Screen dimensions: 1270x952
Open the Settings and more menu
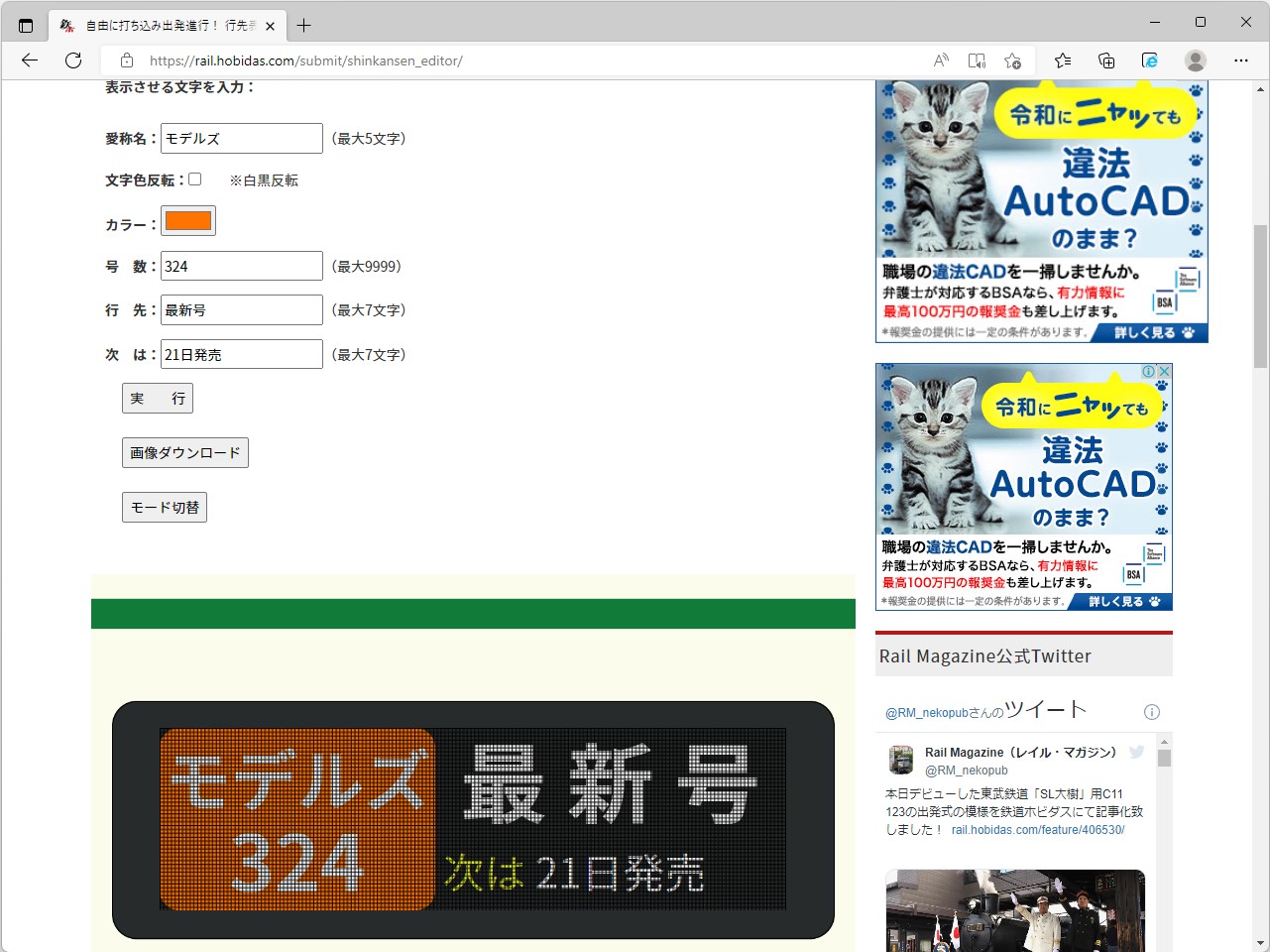[x=1240, y=60]
